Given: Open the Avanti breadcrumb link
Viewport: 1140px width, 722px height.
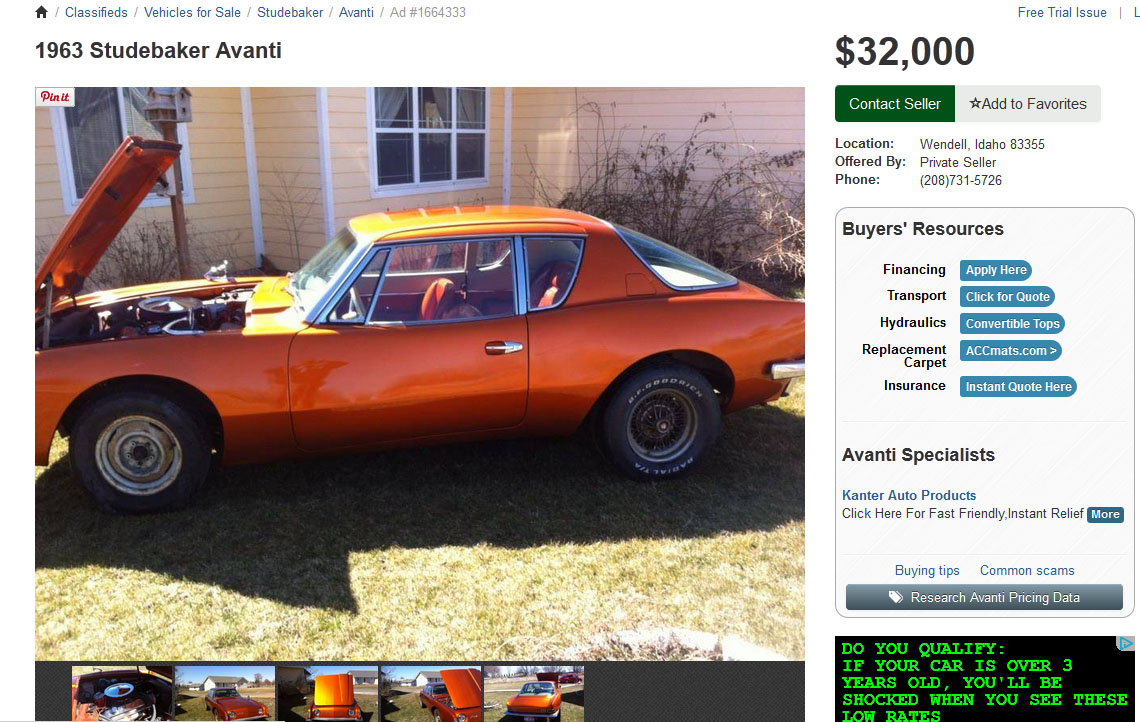Looking at the screenshot, I should pos(356,12).
